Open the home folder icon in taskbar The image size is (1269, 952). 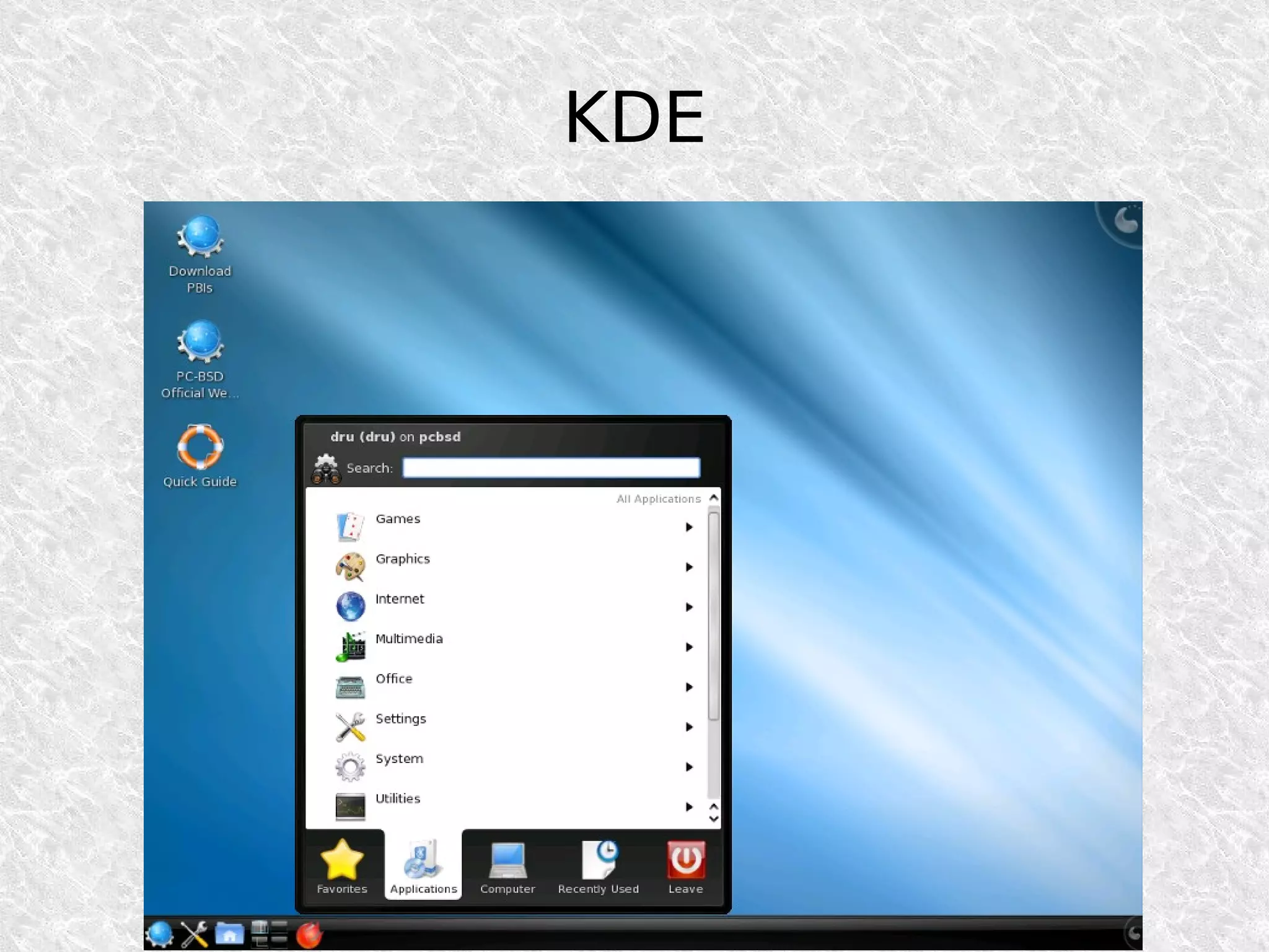click(x=229, y=934)
